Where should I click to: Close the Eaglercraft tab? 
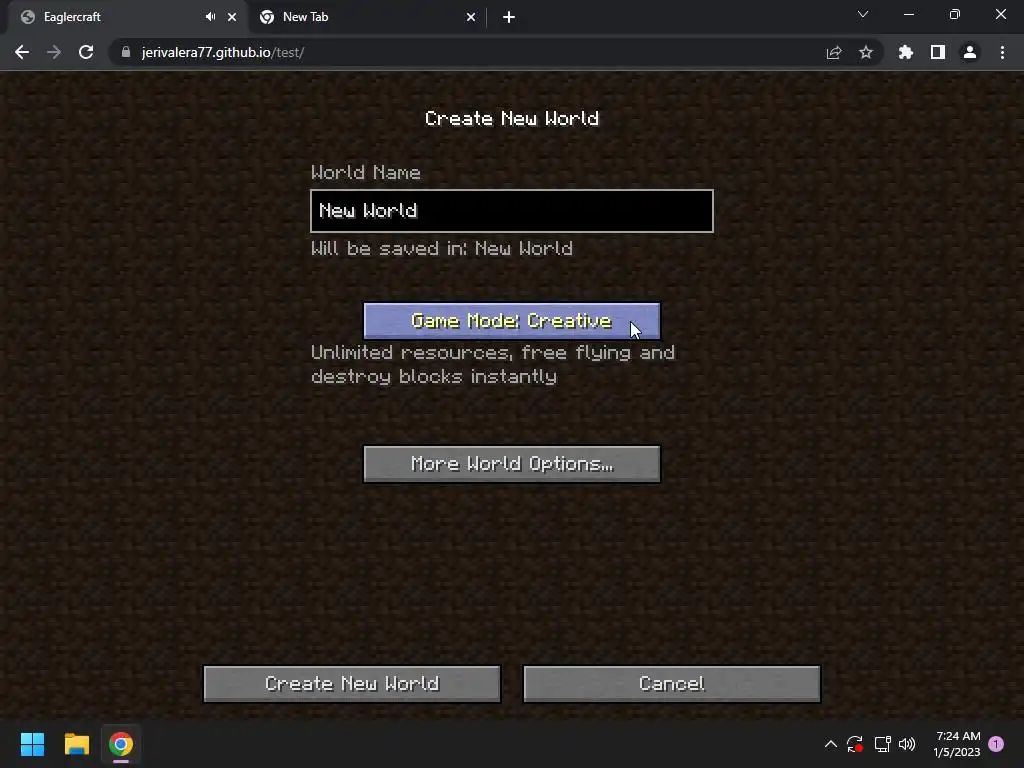232,17
